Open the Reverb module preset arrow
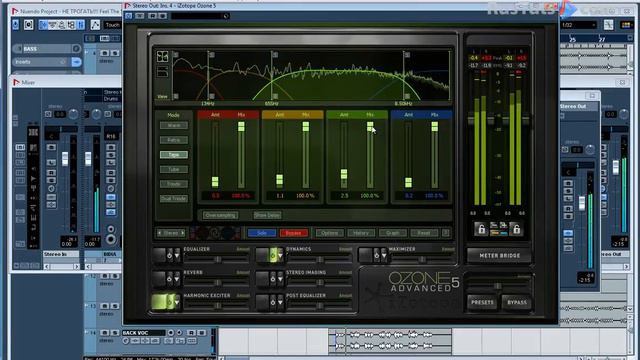 click(x=177, y=279)
